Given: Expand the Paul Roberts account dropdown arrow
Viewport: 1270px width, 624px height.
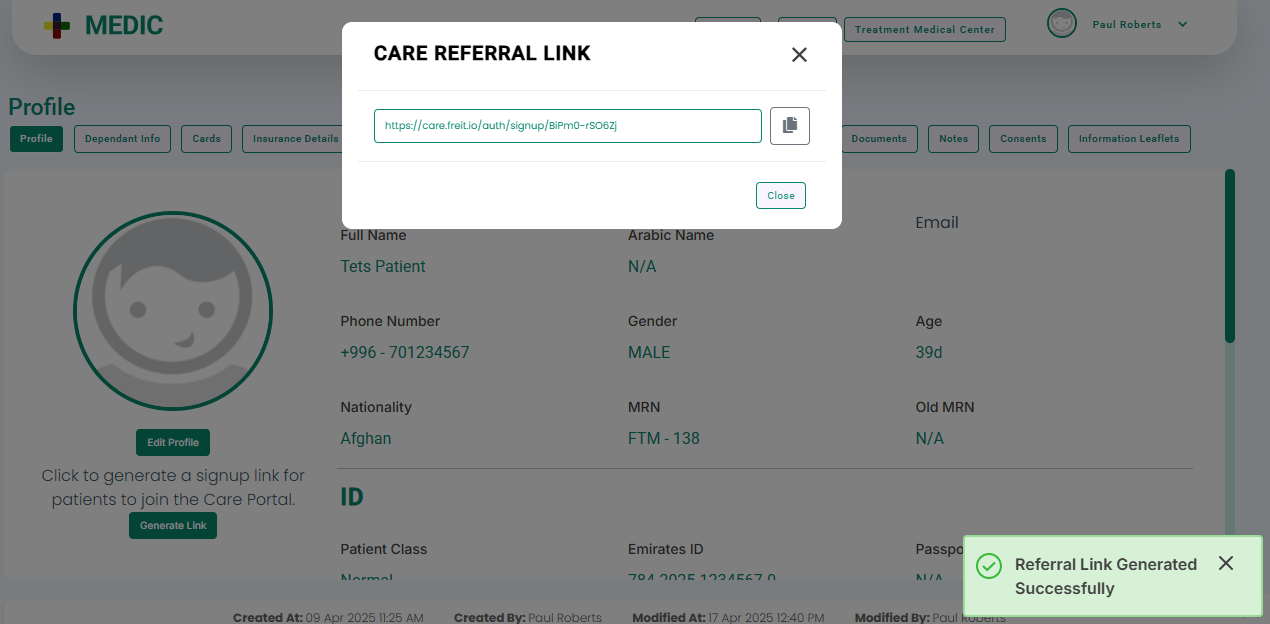Looking at the screenshot, I should [x=1183, y=24].
